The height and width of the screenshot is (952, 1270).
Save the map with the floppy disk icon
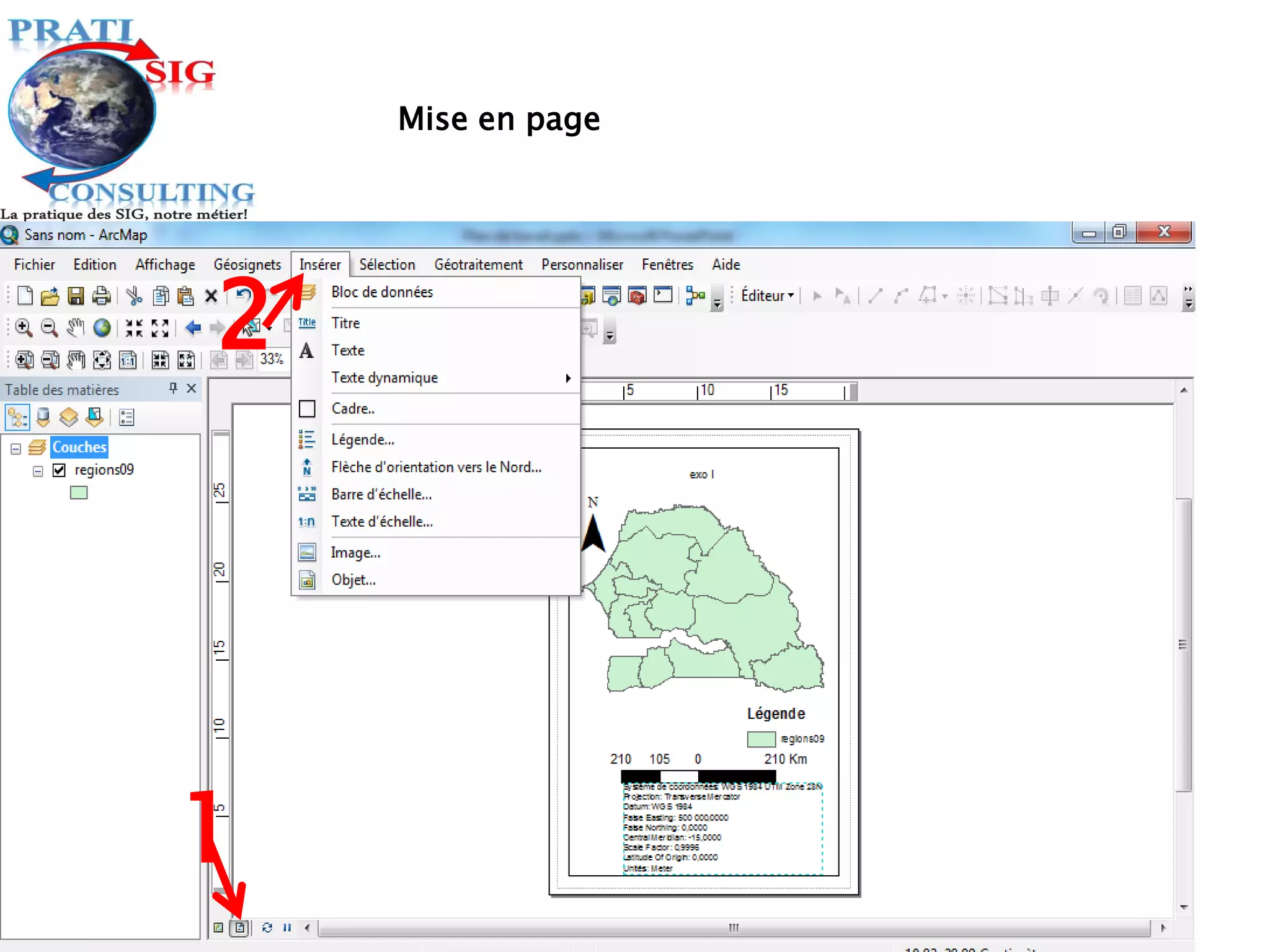[x=76, y=296]
